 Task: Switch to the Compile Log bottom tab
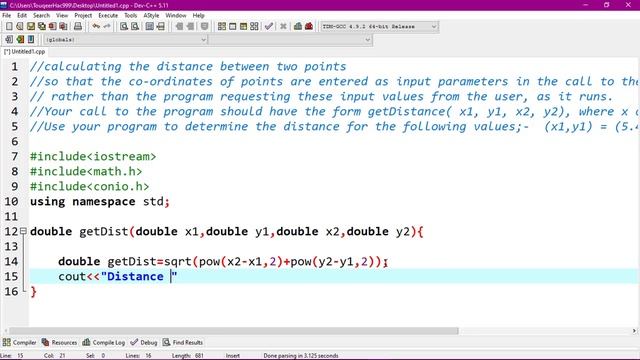click(104, 342)
